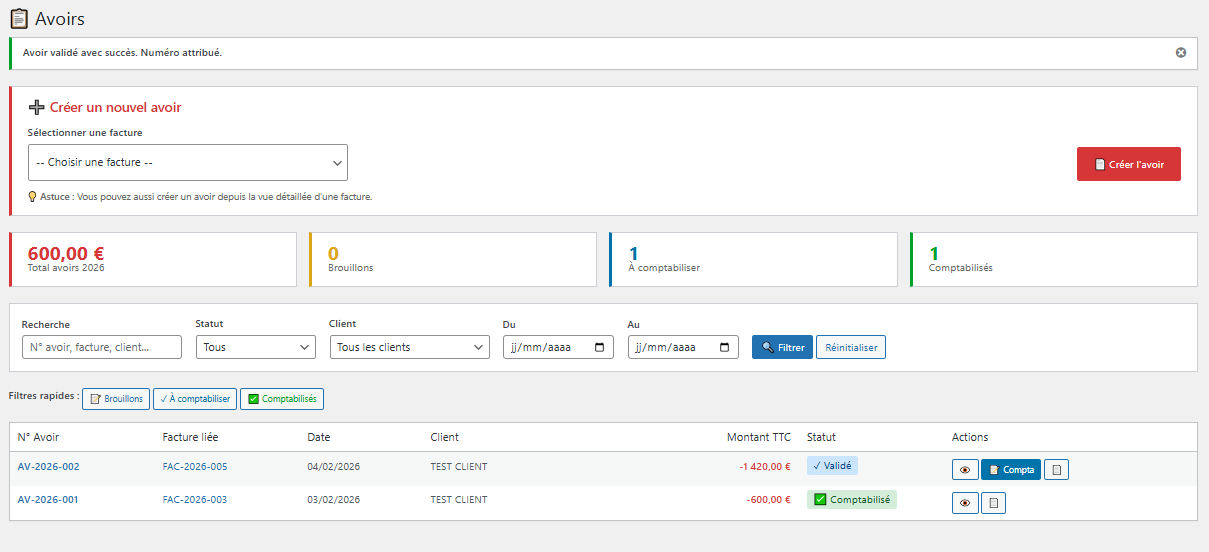Focus the Recherche search input field
The image size is (1209, 552).
coord(101,347)
